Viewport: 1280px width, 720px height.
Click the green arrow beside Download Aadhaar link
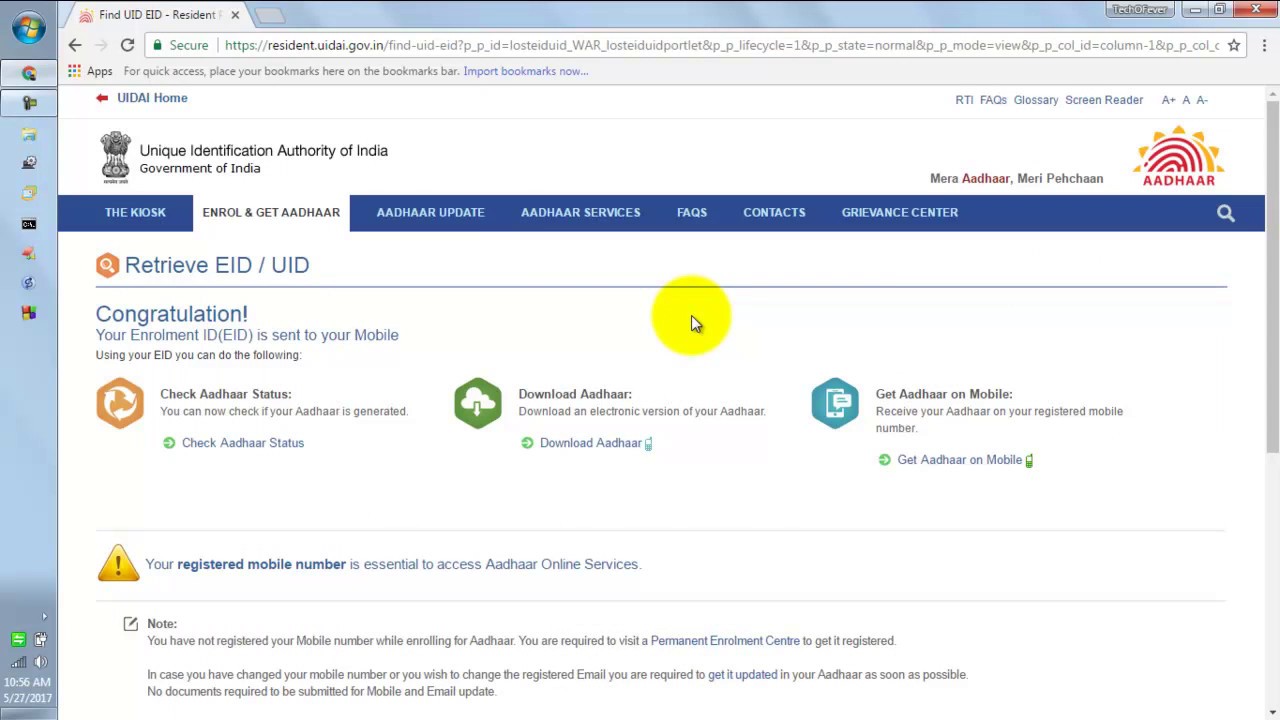click(x=527, y=443)
